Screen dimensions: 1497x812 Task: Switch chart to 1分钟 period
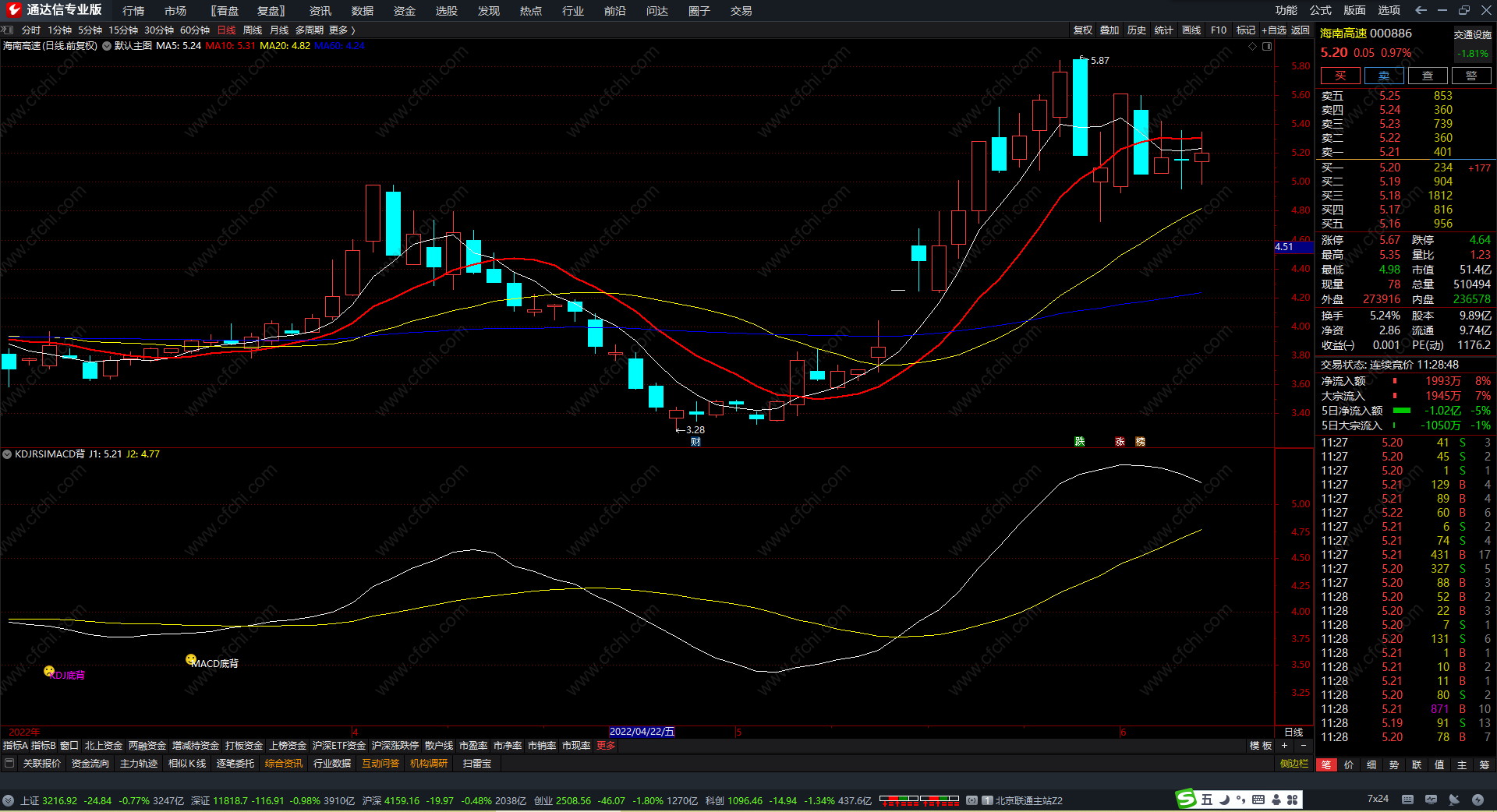coord(59,30)
